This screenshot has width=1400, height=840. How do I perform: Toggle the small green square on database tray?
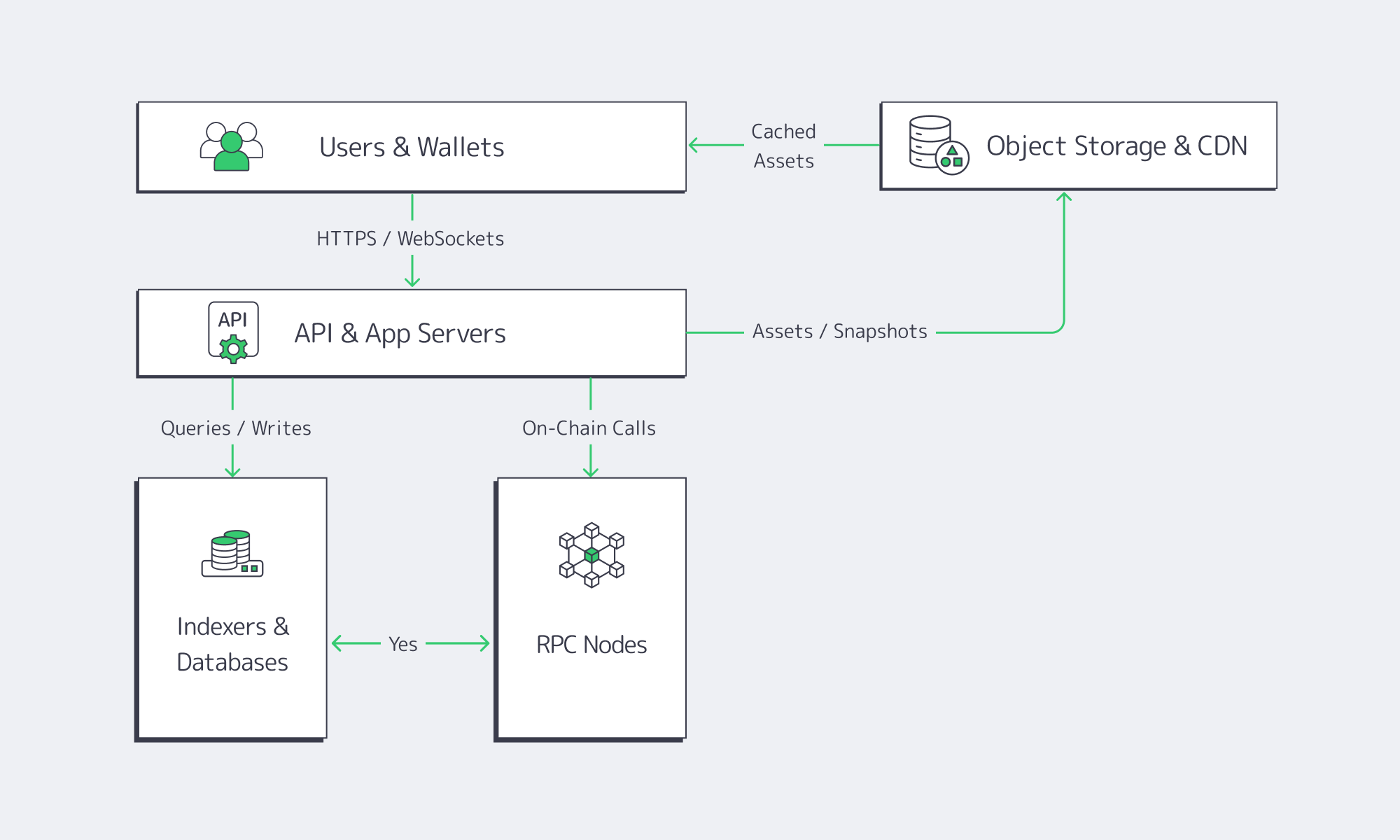coord(245,568)
